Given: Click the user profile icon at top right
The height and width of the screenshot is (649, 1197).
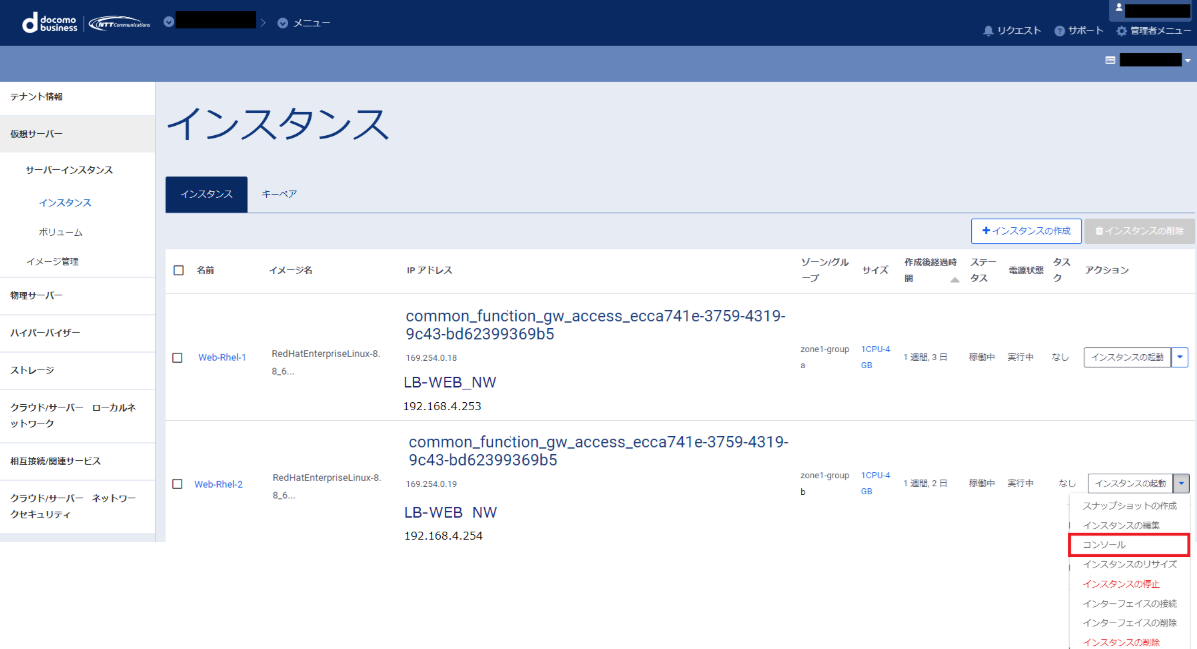Looking at the screenshot, I should pos(1119,8).
